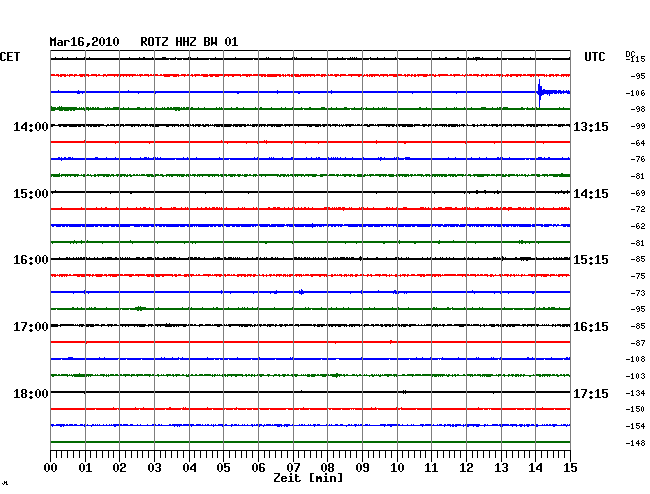Select minute tick label 13
This screenshot has height=494, width=650.
(501, 468)
